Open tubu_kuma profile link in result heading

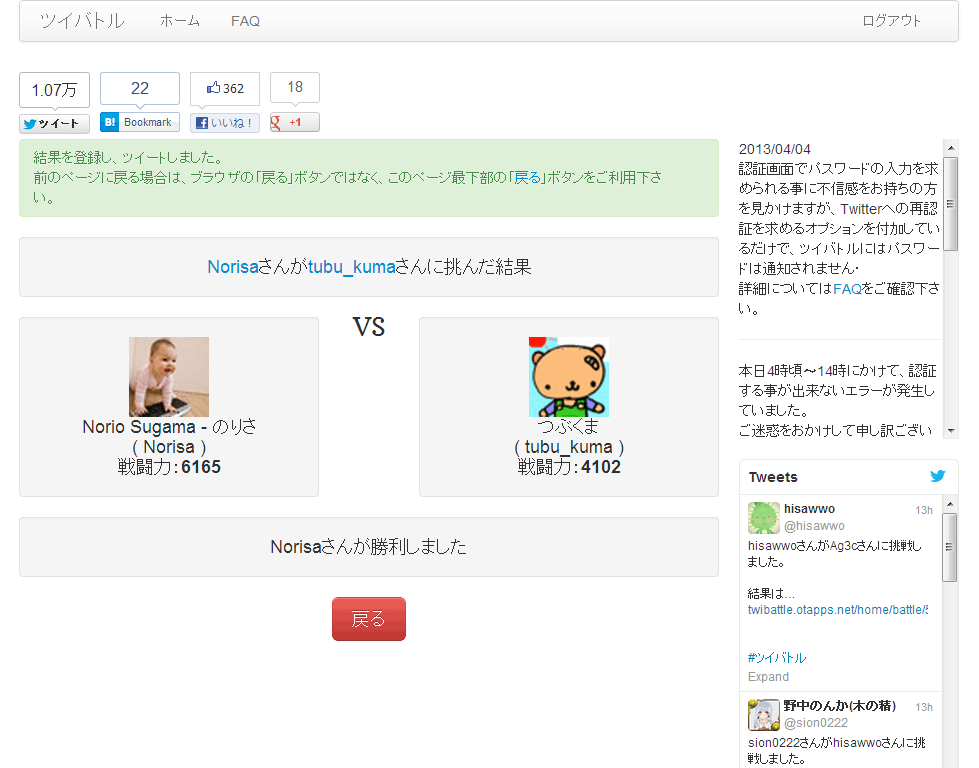[x=352, y=267]
